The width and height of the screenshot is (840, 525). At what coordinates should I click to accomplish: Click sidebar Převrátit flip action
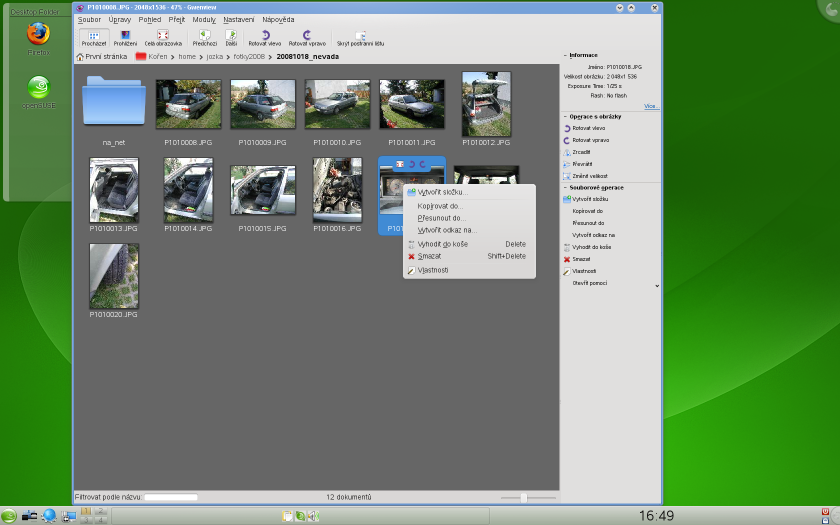click(578, 164)
